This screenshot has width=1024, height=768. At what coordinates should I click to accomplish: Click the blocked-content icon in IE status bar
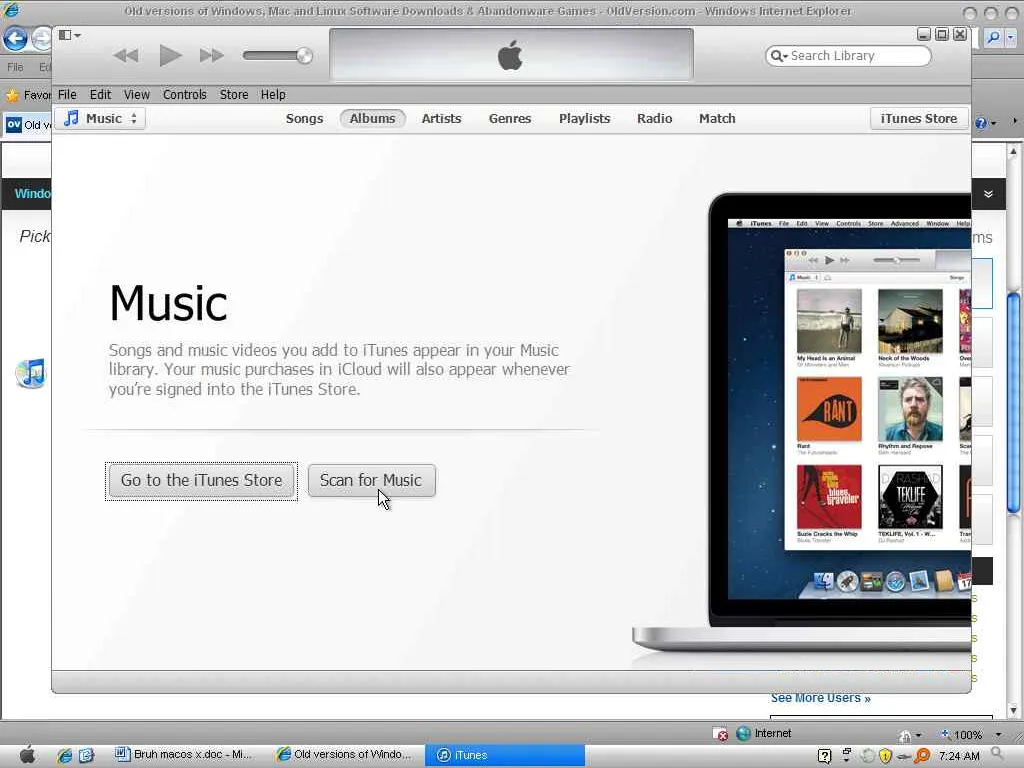[720, 734]
